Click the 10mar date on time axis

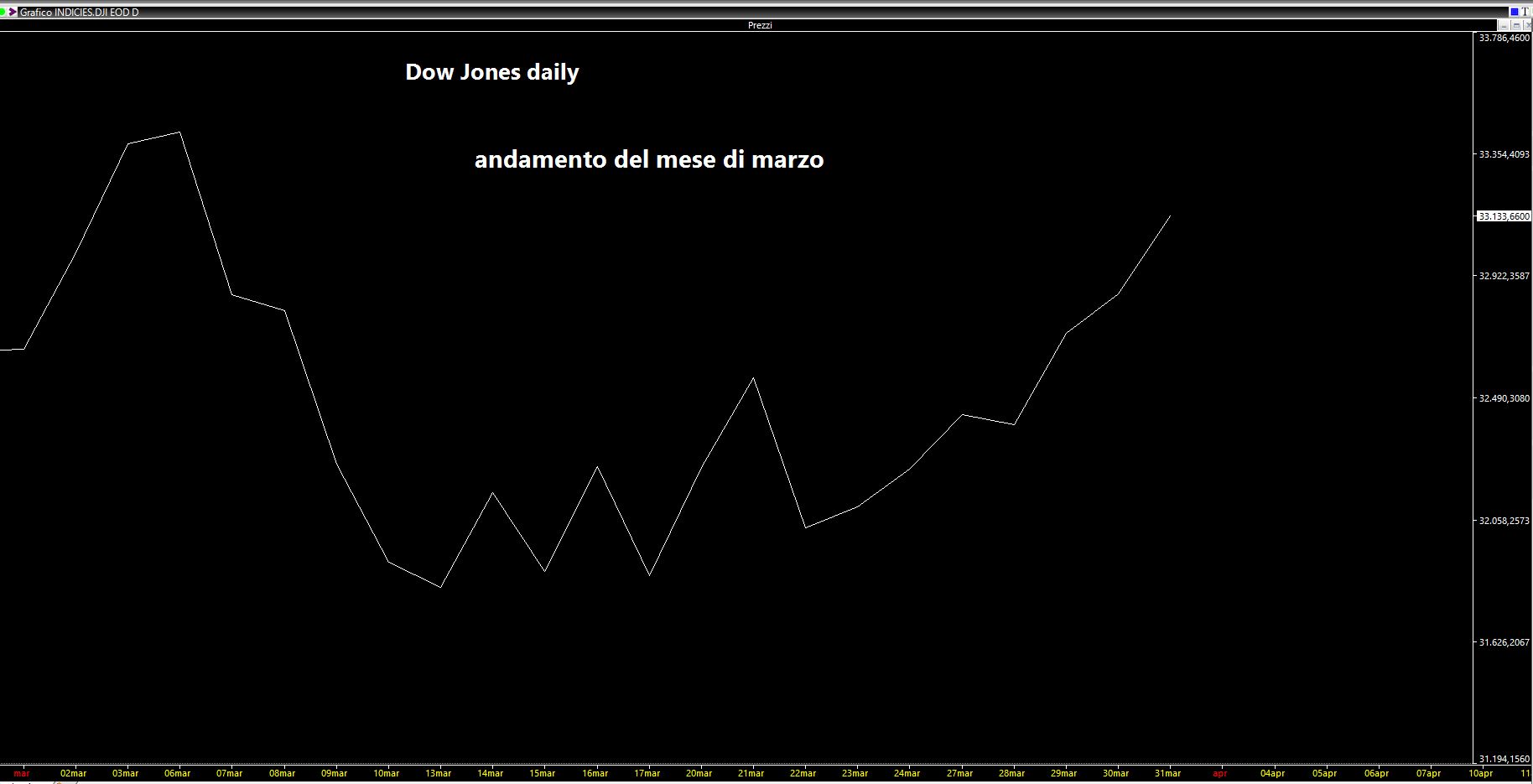click(x=387, y=774)
